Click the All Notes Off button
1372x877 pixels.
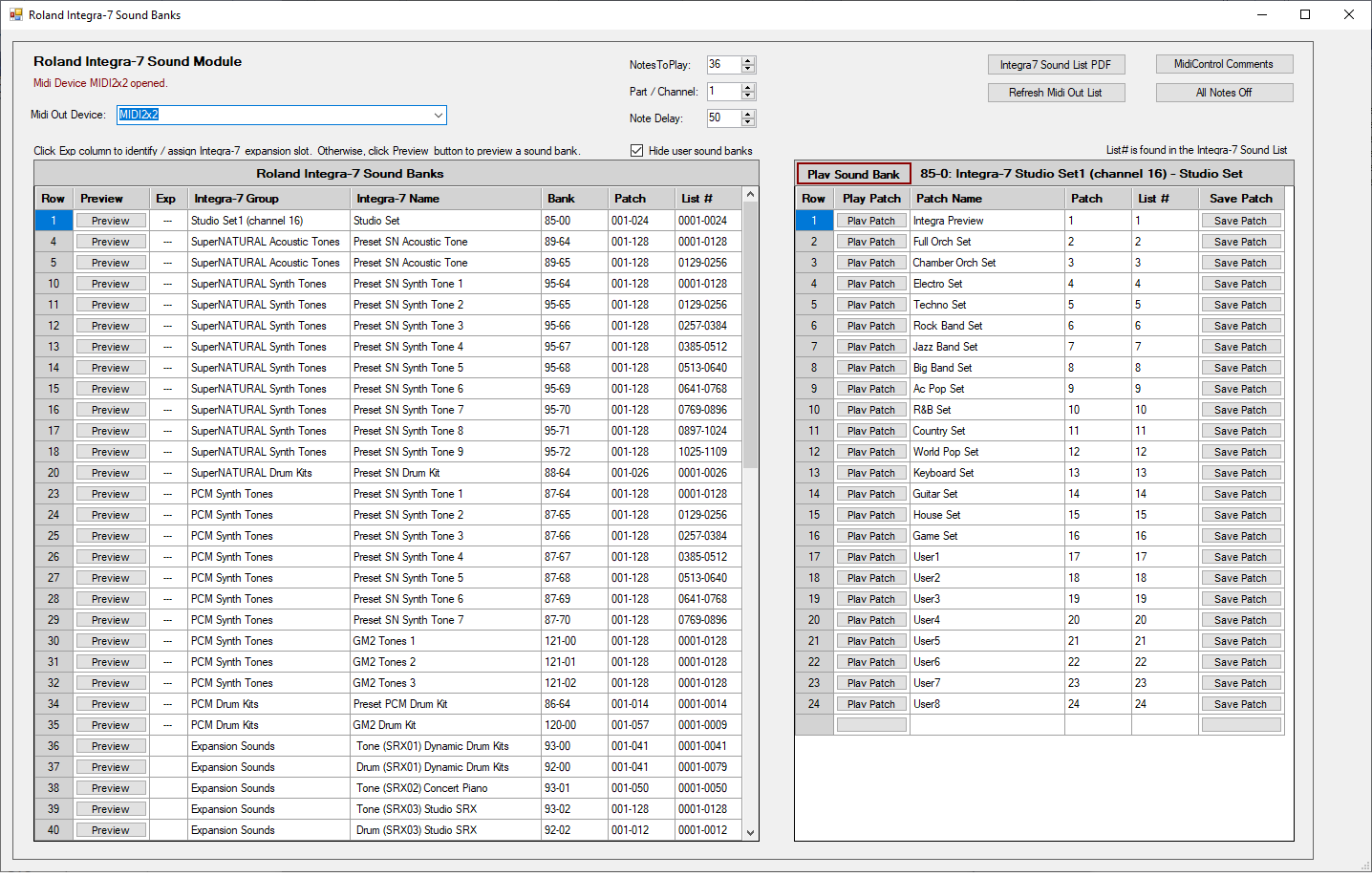(1224, 93)
